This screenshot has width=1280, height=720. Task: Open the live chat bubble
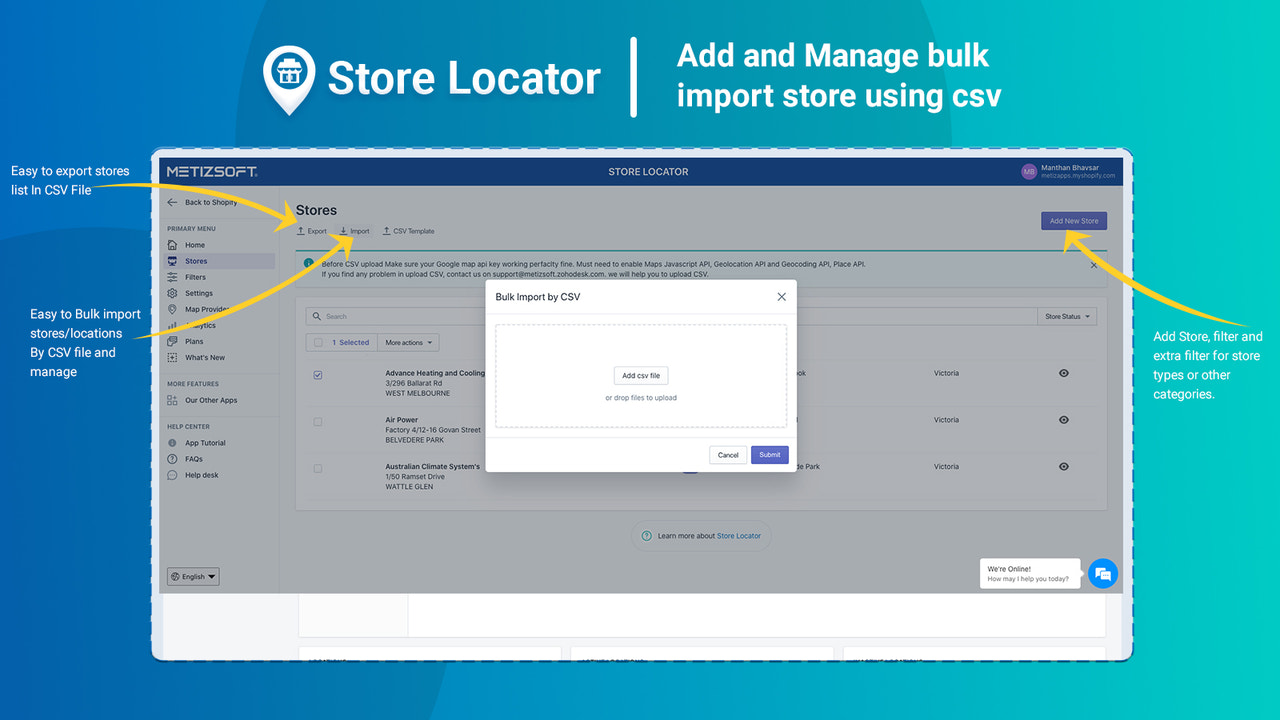point(1103,573)
